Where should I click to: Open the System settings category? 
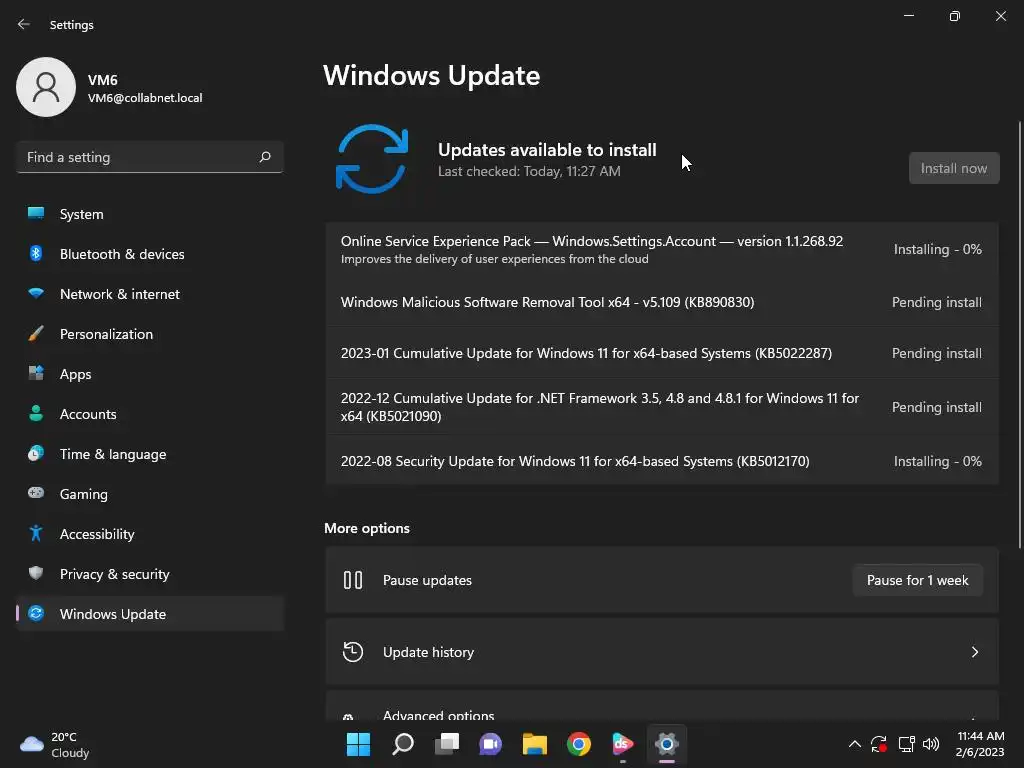150,214
